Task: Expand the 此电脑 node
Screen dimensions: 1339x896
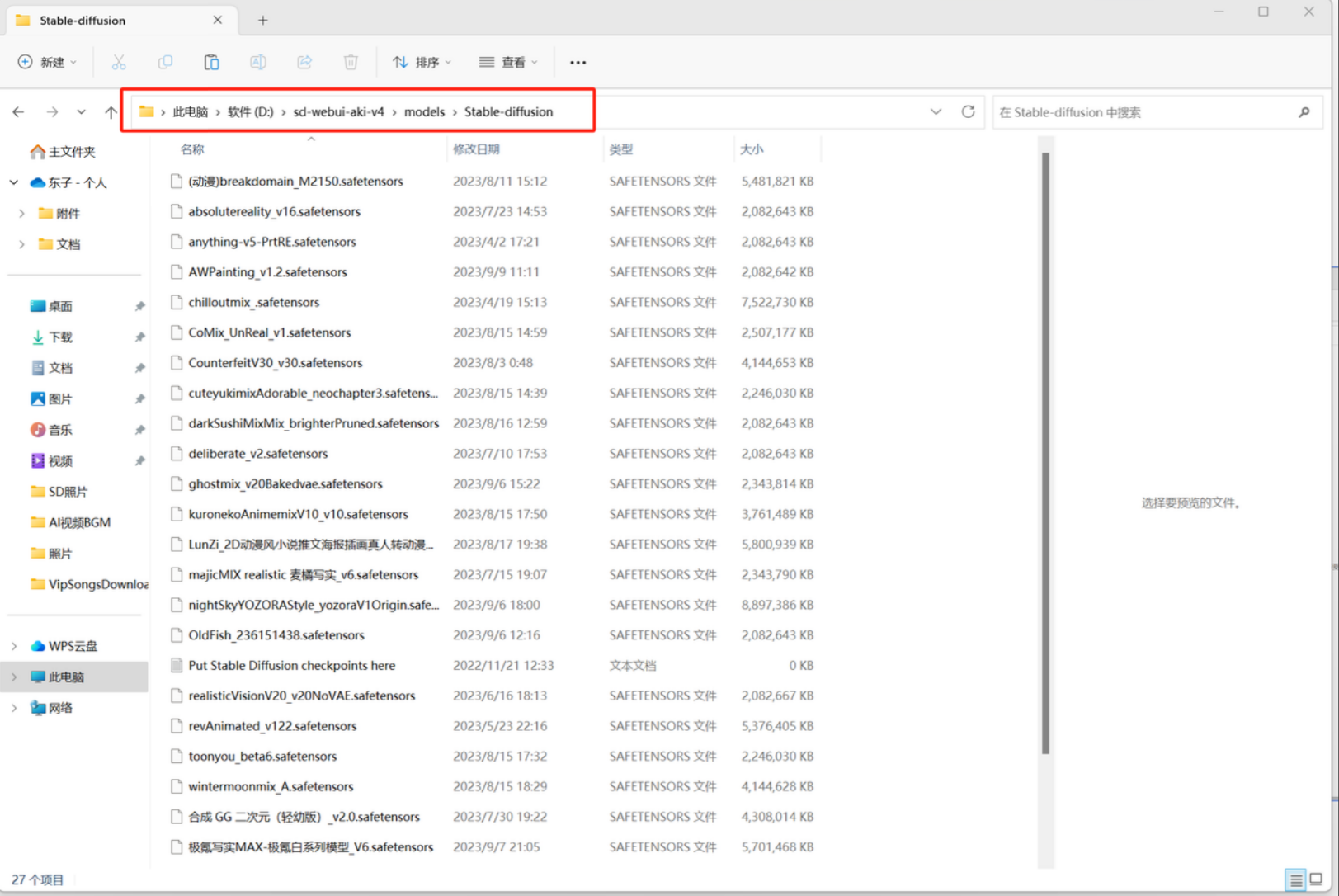Action: tap(14, 677)
